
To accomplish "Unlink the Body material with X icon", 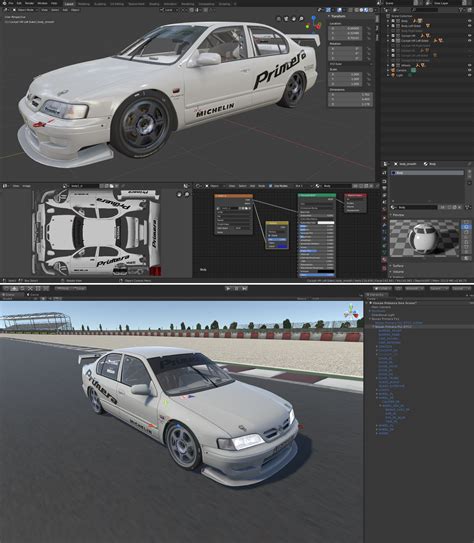I will click(x=459, y=207).
